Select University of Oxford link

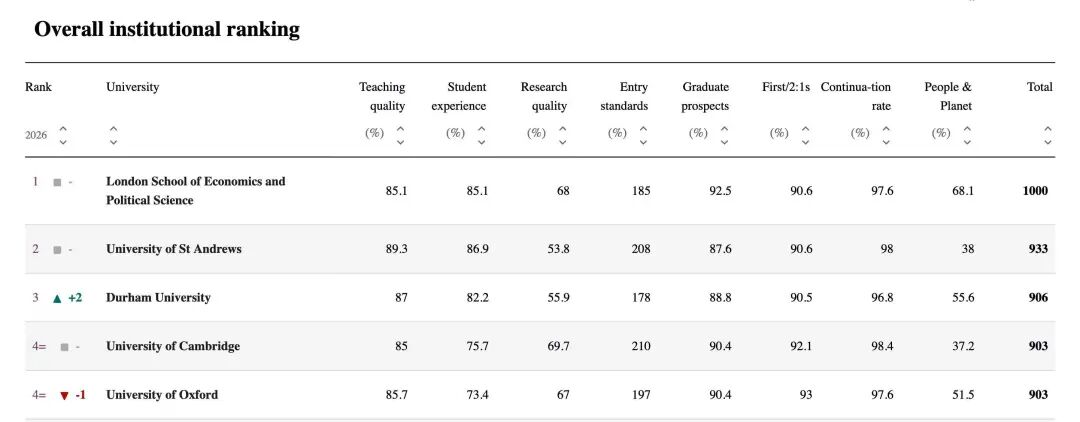click(161, 395)
